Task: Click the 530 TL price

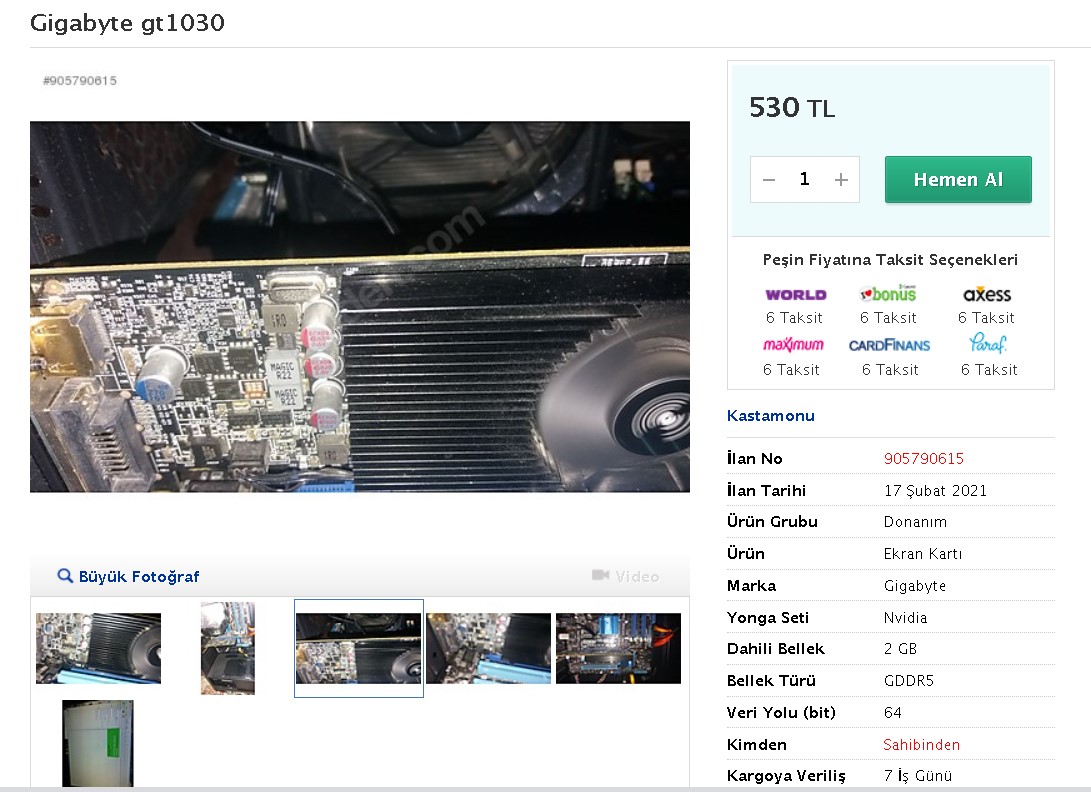Action: (x=792, y=108)
